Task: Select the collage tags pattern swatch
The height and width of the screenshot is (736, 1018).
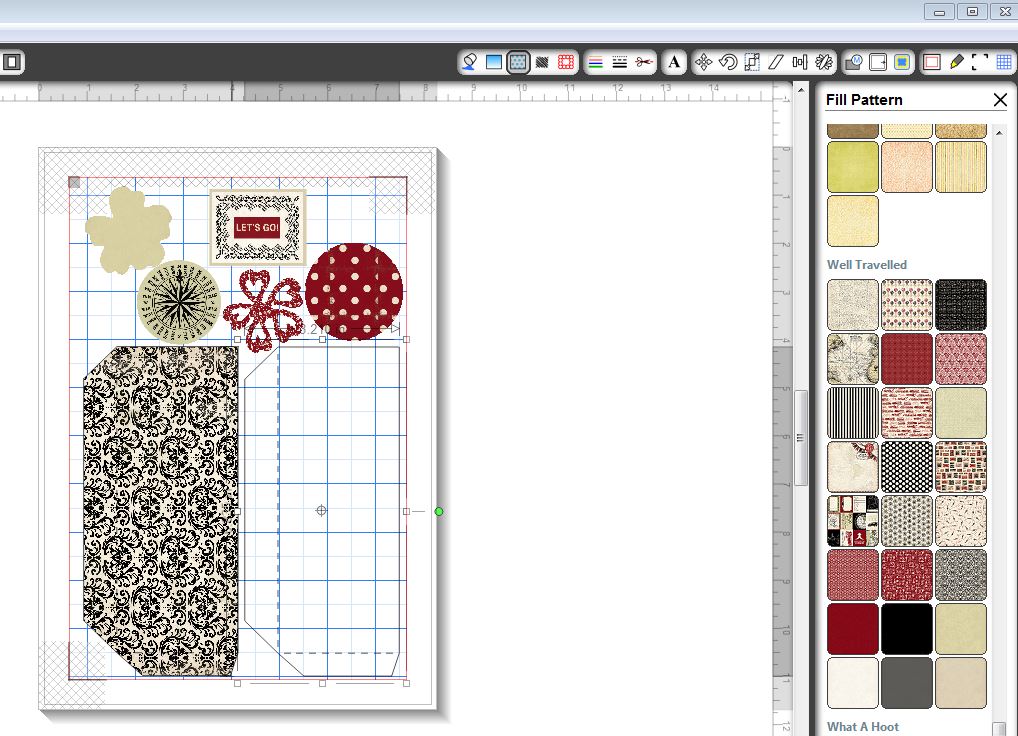Action: (x=853, y=521)
